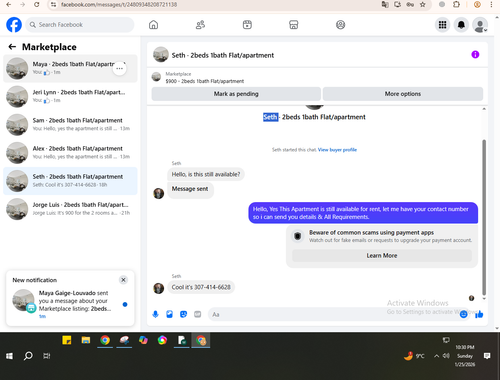This screenshot has height=380, width=500.
Task: Open the Chrome three-dot menu
Action: pos(491,5)
